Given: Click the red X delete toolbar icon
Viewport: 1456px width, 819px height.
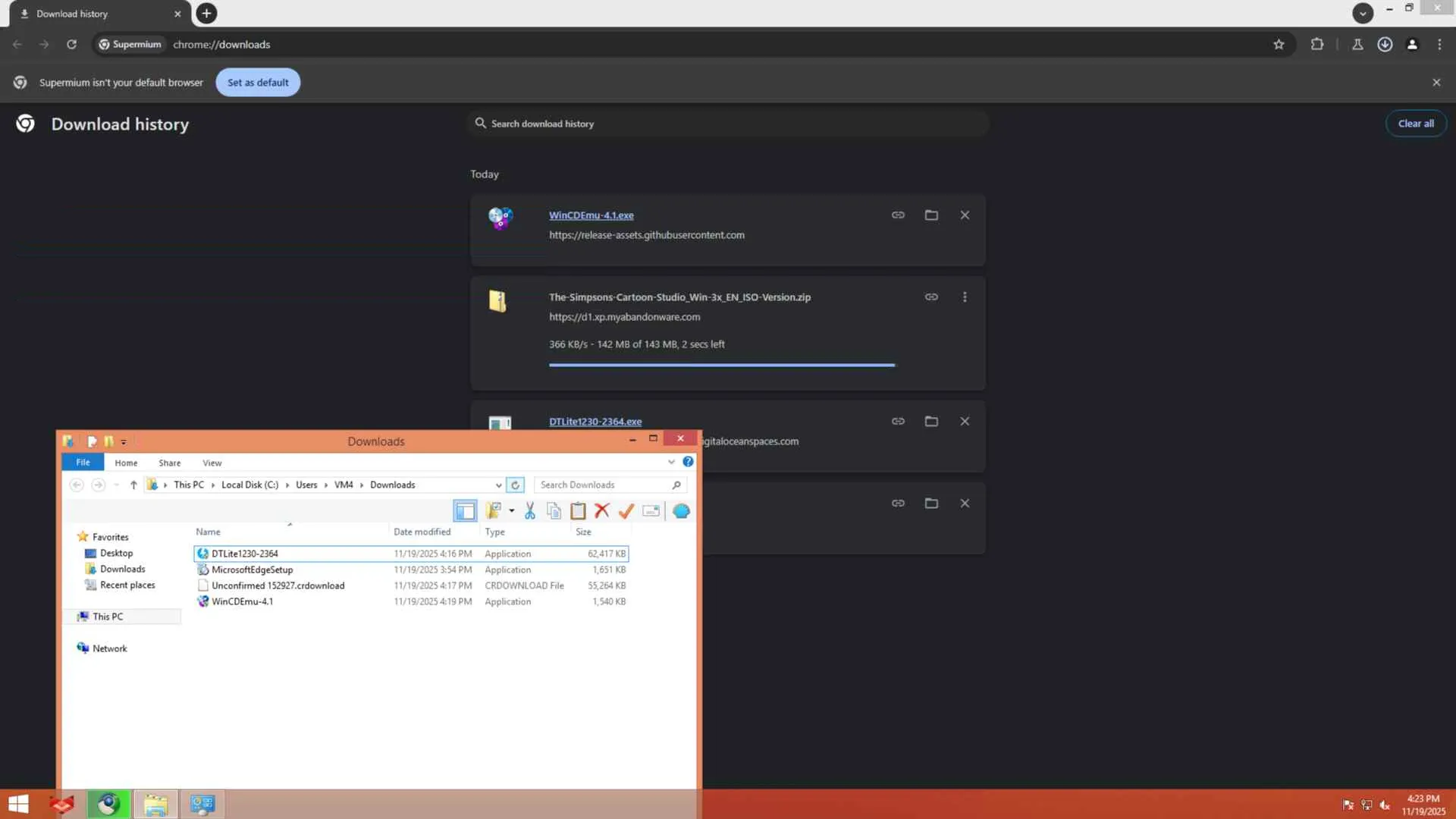Looking at the screenshot, I should tap(602, 511).
